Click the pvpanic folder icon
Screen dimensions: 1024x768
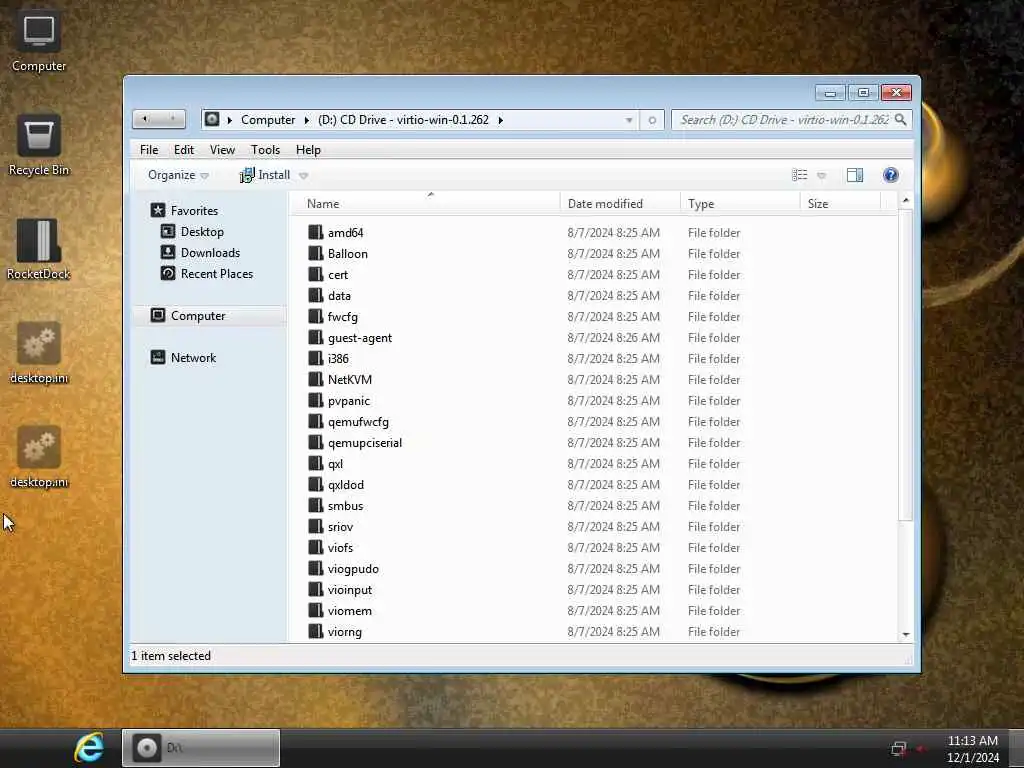pos(316,400)
